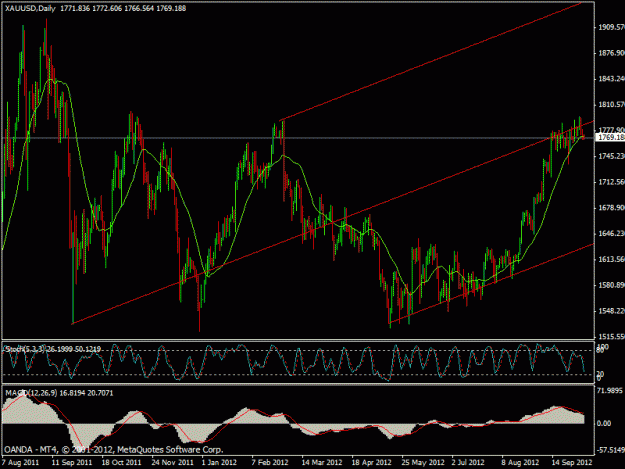Screen dimensions: 625x469
Task: Click the 25 May 2012 date label
Action: click(x=423, y=463)
